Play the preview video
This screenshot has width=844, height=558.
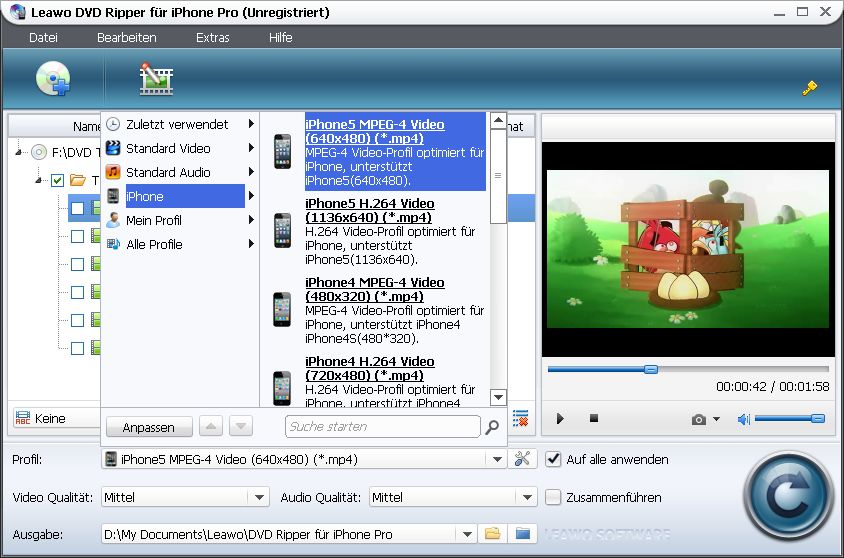point(560,419)
